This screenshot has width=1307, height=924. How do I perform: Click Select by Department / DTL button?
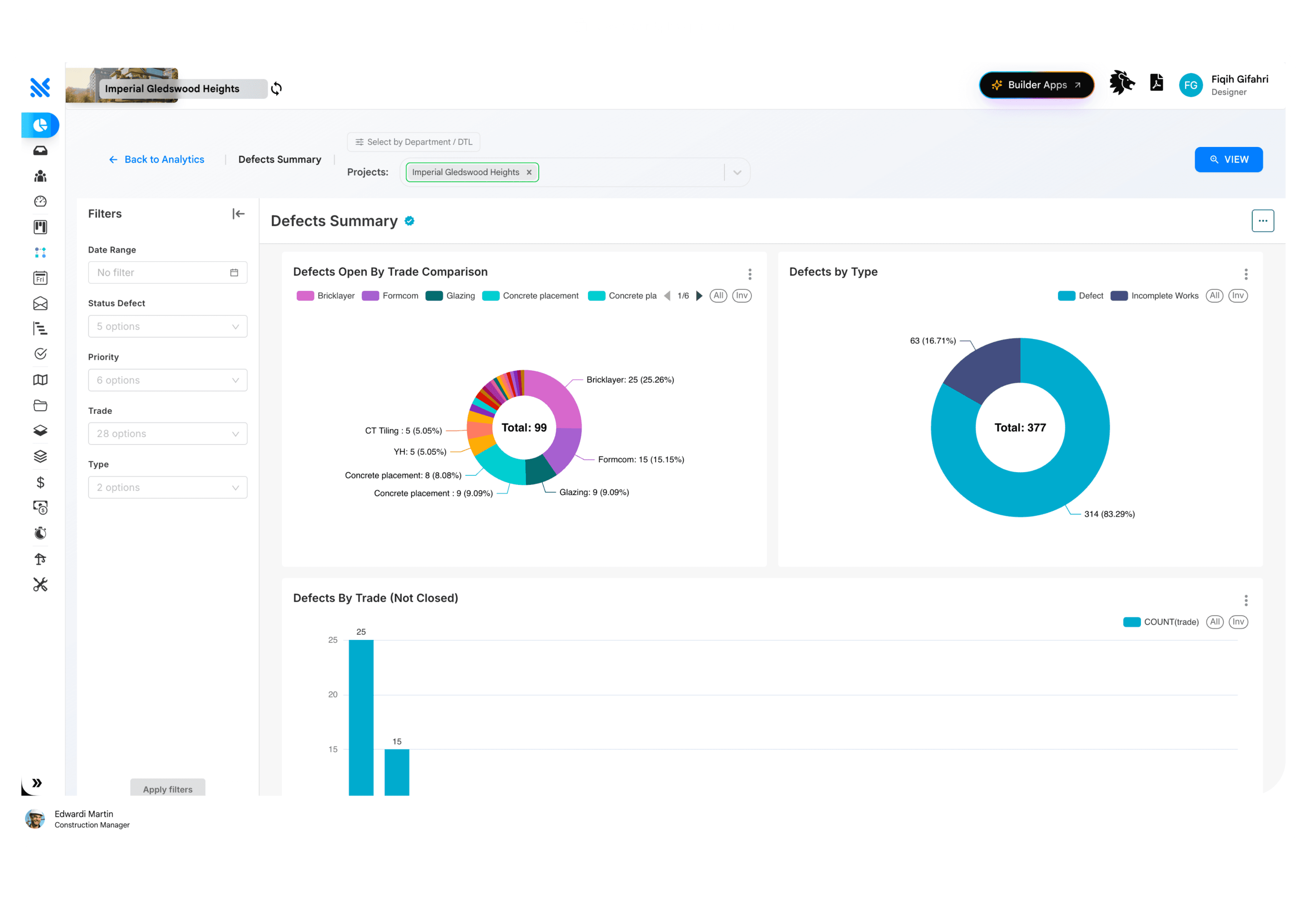tap(414, 142)
